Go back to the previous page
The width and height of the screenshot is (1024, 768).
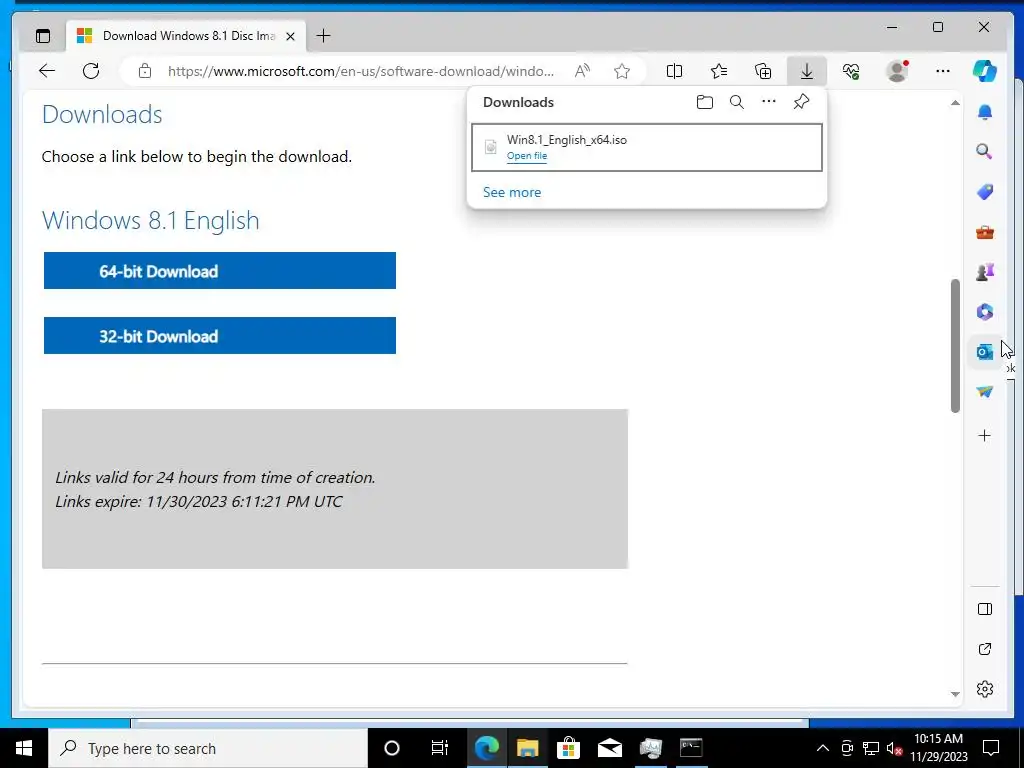(x=47, y=71)
